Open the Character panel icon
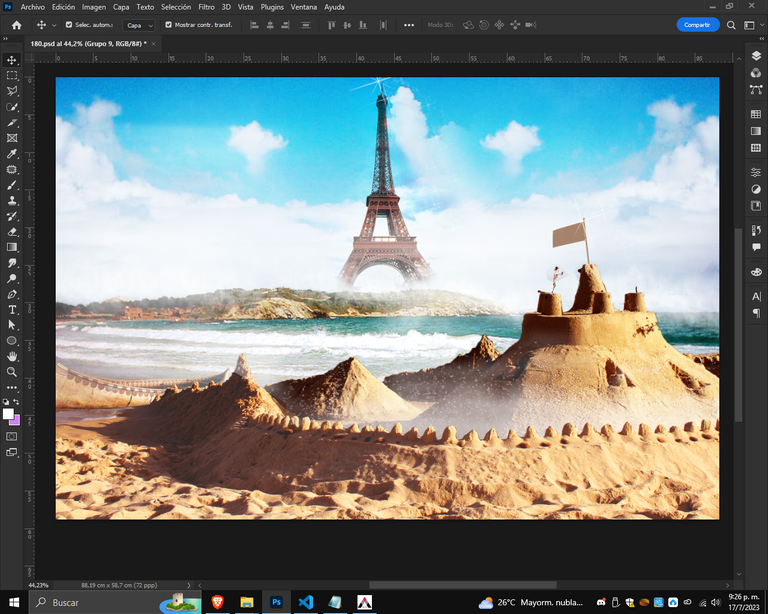The image size is (768, 614). point(756,296)
